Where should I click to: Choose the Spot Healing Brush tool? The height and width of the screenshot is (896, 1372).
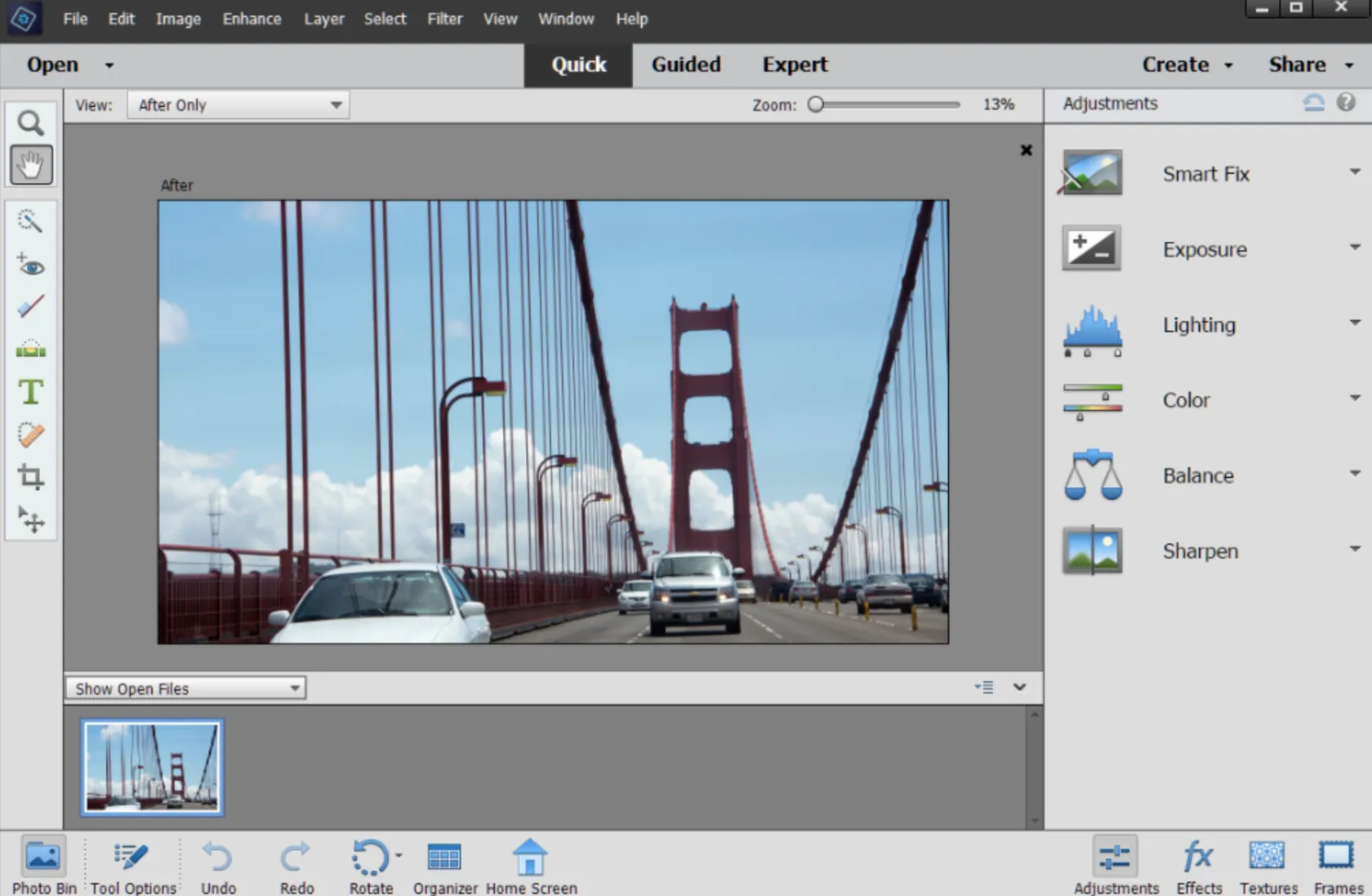[x=31, y=435]
